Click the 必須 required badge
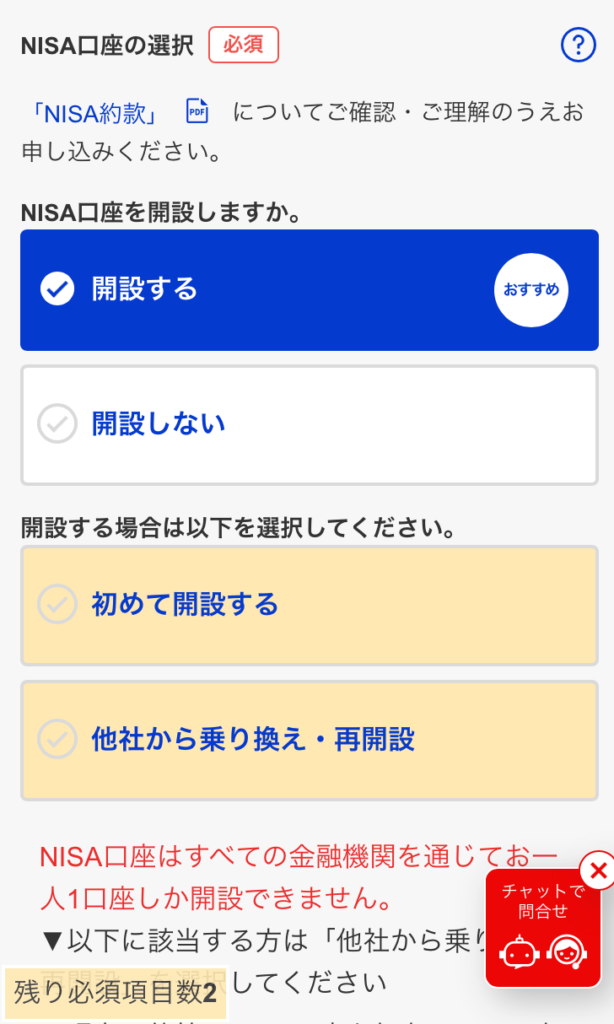 click(243, 45)
